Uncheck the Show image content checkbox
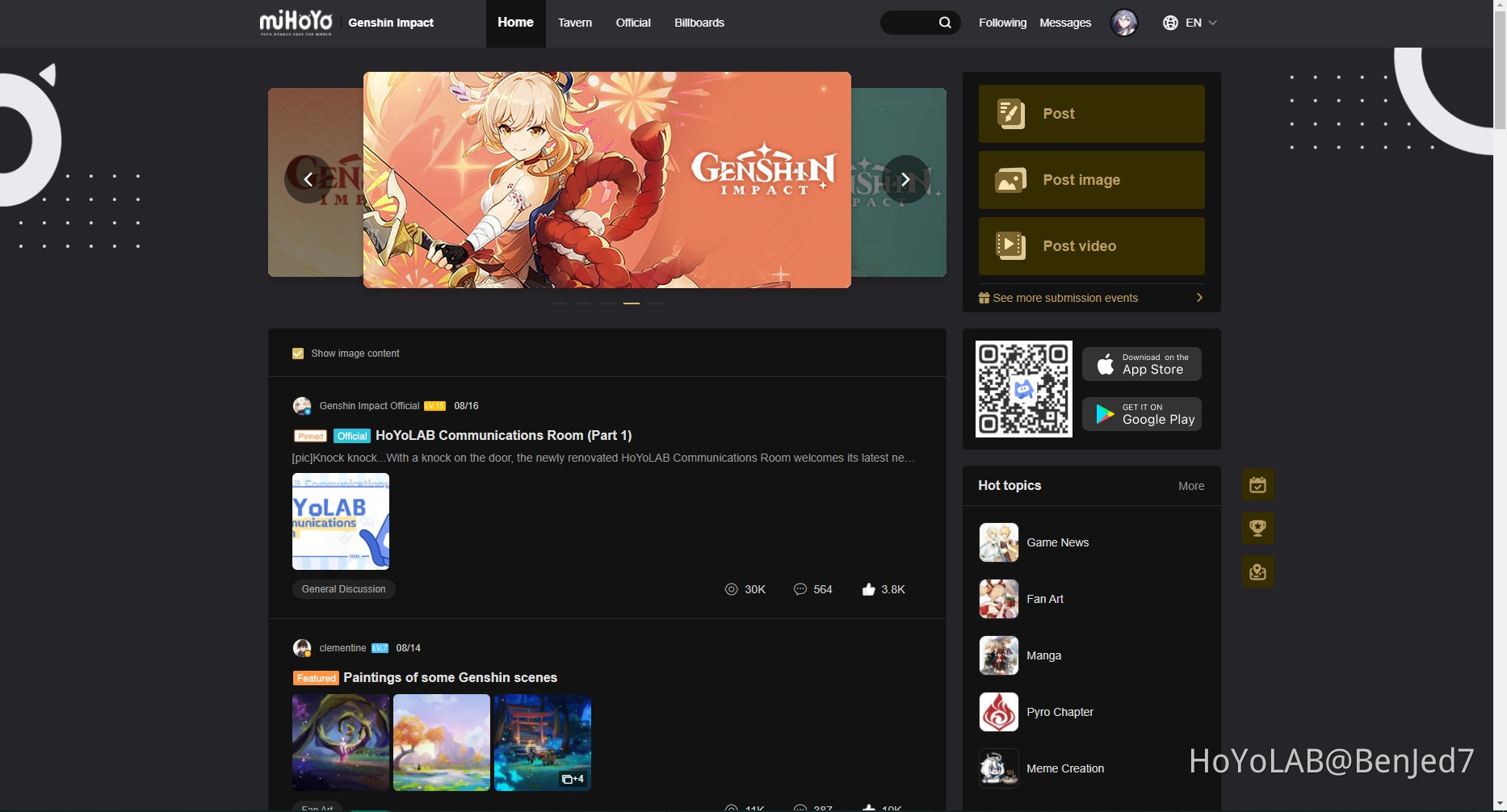This screenshot has height=812, width=1507. coord(298,354)
